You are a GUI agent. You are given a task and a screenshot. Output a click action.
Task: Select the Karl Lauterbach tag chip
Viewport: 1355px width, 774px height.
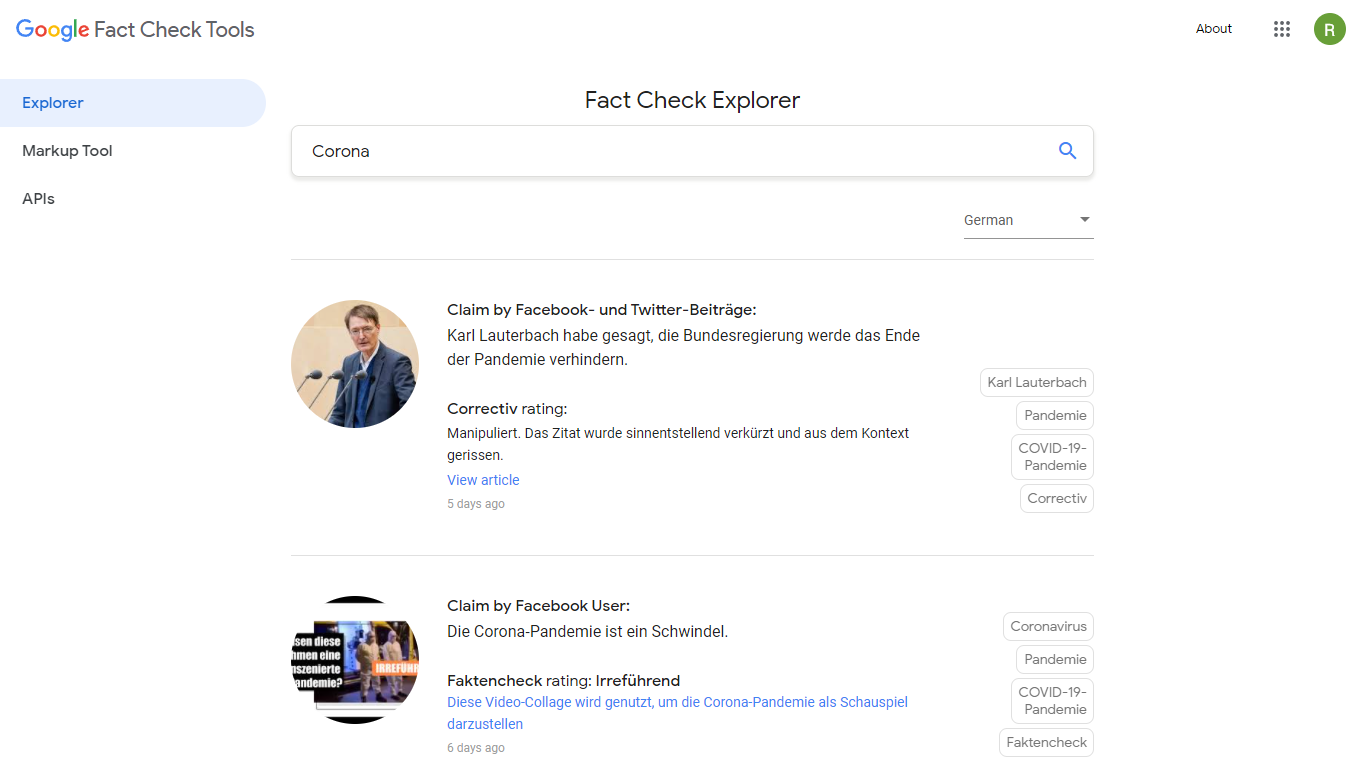pyautogui.click(x=1036, y=382)
